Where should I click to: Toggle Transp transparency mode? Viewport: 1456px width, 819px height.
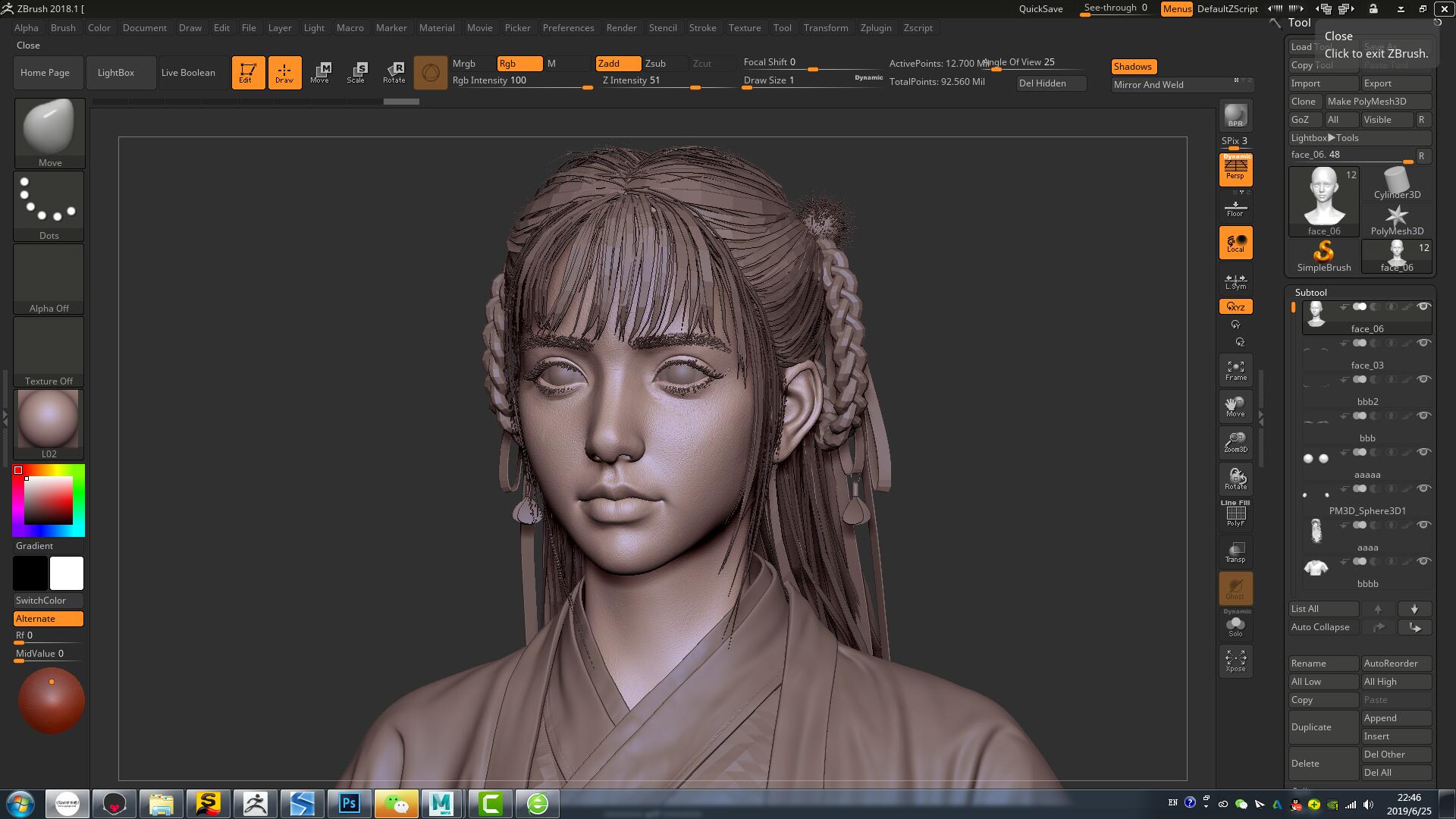(1236, 552)
